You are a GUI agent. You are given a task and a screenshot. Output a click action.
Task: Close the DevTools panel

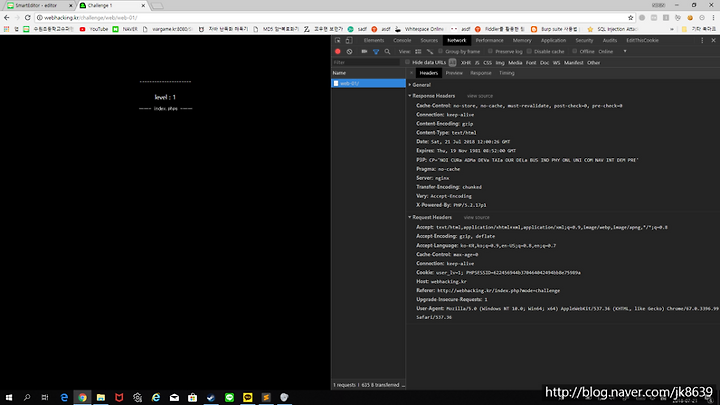[x=714, y=40]
